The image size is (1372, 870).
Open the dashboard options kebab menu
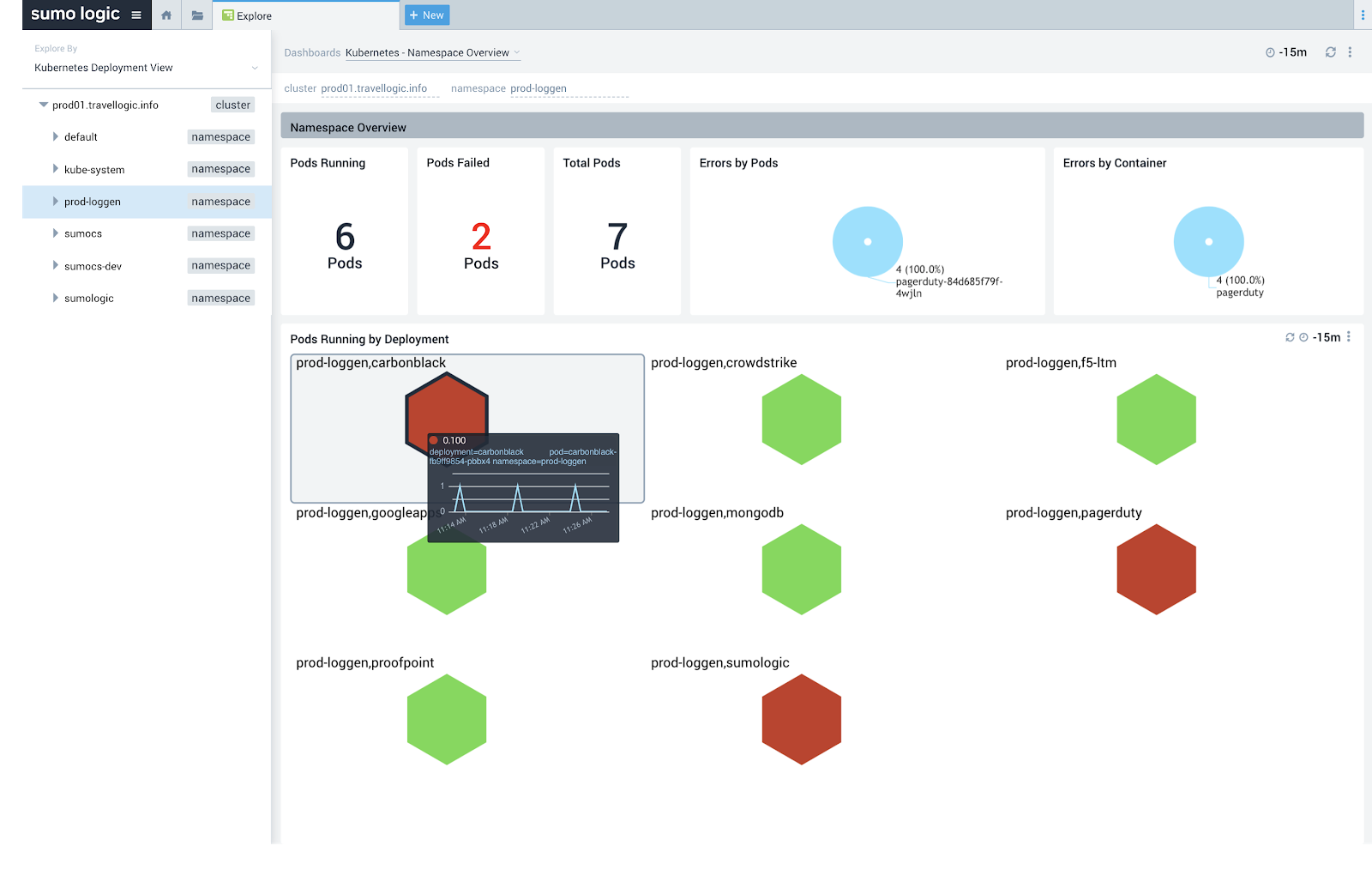click(1350, 52)
